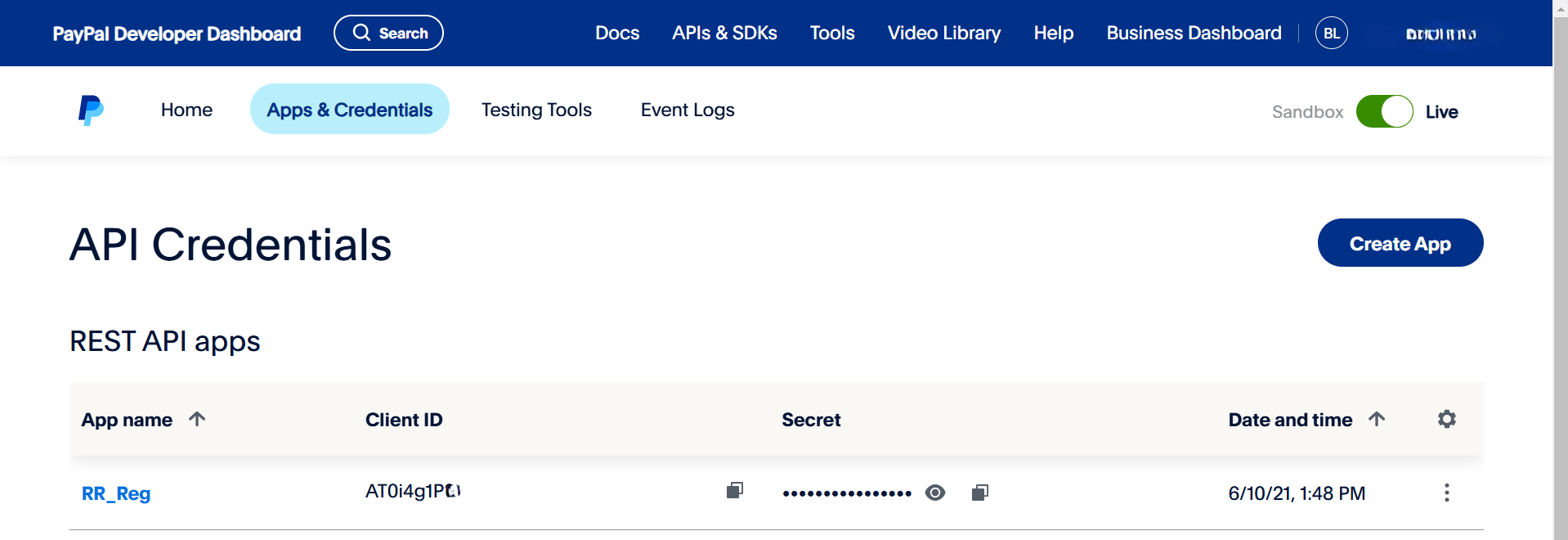This screenshot has height=540, width=1568.
Task: Reveal the secret with eye icon
Action: pos(934,493)
